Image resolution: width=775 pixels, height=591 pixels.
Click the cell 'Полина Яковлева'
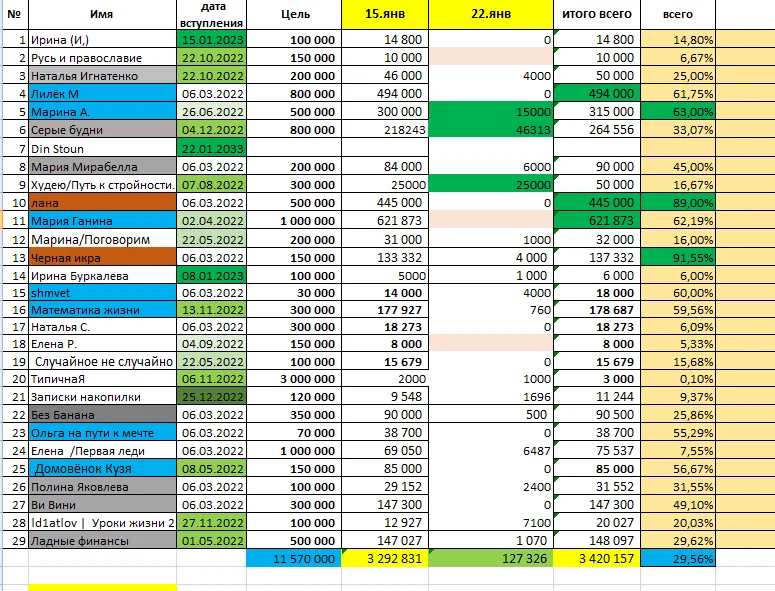coord(102,487)
